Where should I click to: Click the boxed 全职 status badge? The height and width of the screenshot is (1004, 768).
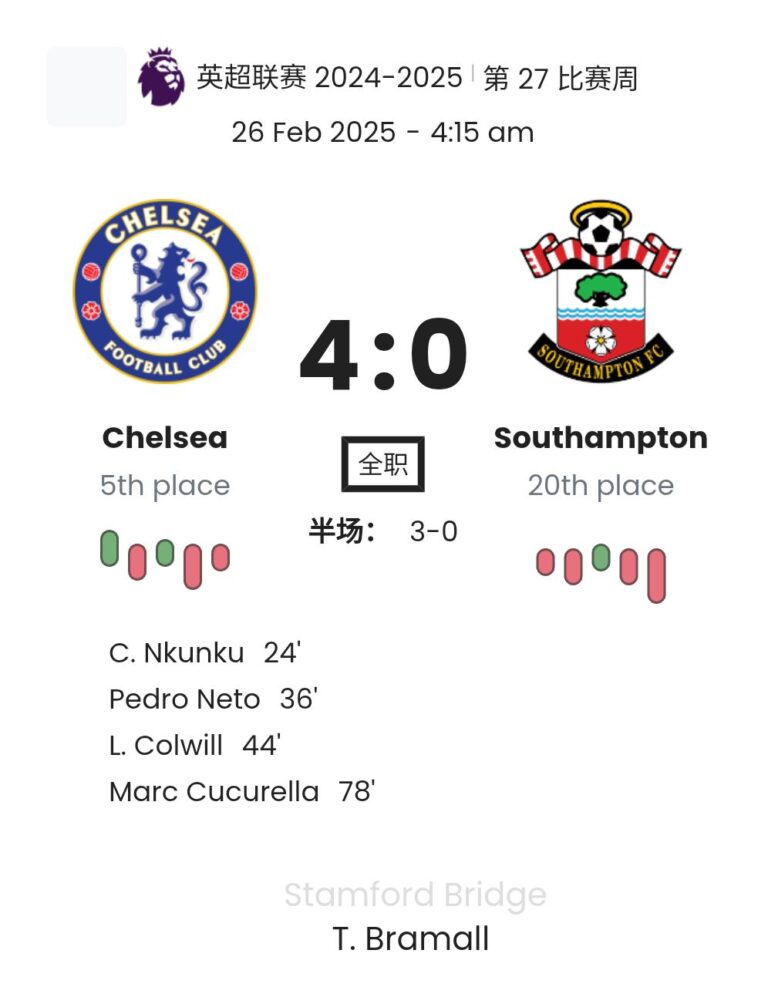point(383,464)
